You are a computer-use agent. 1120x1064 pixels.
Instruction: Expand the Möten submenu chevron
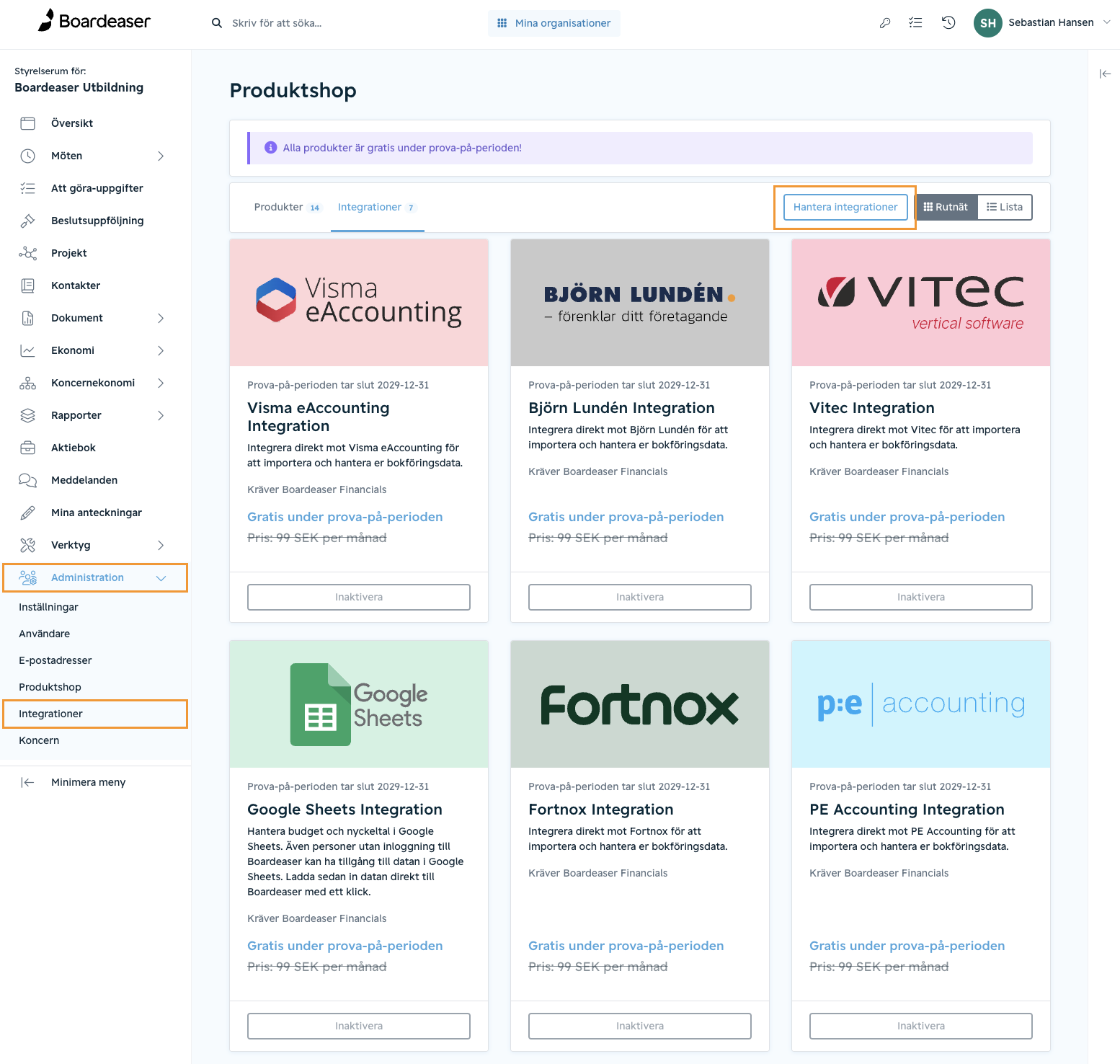[x=161, y=156]
